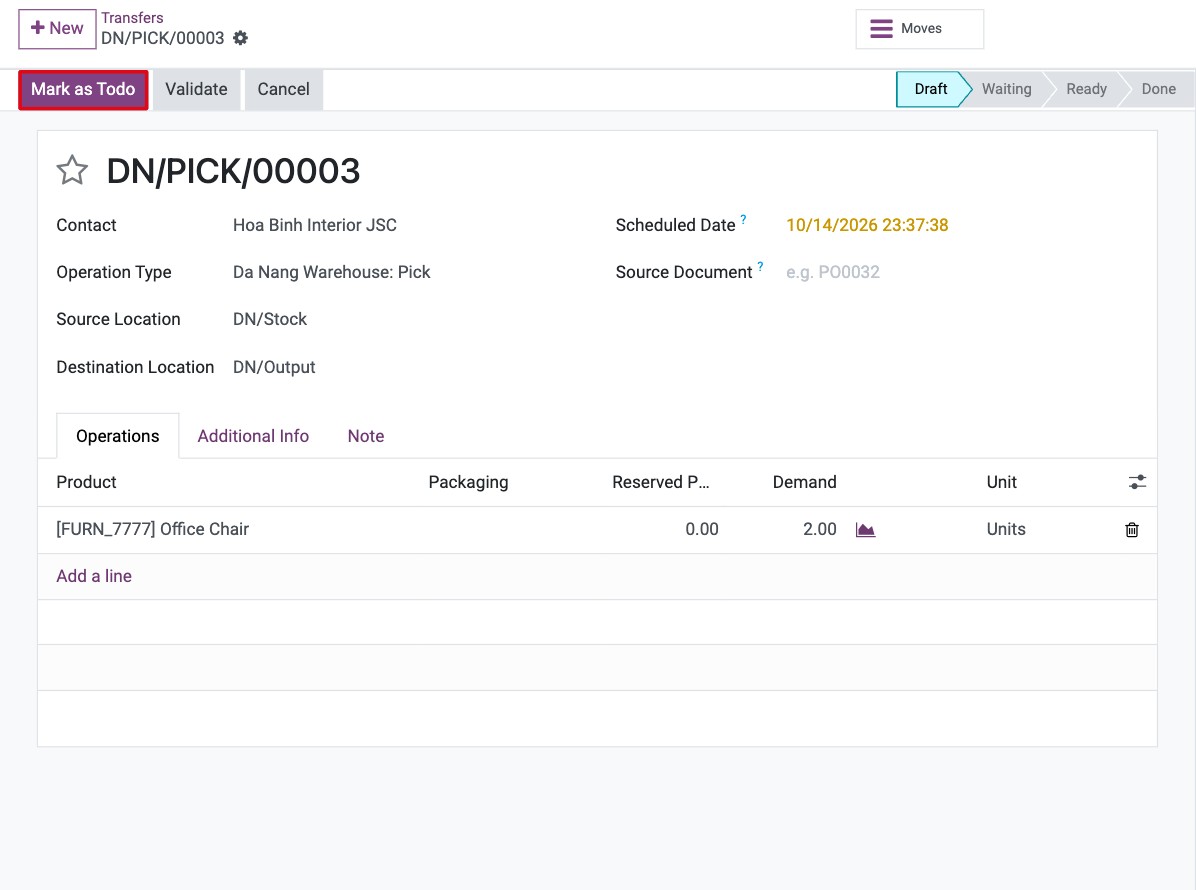Image resolution: width=1196 pixels, height=890 pixels.
Task: Open the optional columns settings icon
Action: pos(1137,482)
